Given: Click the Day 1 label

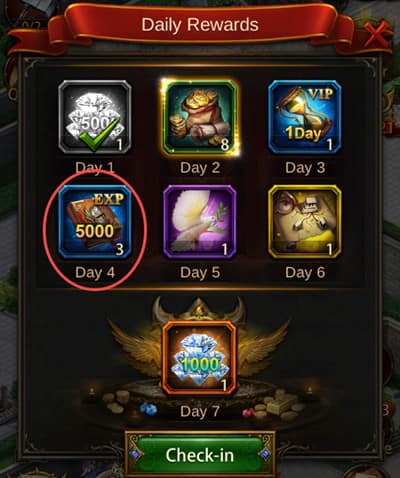Looking at the screenshot, I should [95, 167].
